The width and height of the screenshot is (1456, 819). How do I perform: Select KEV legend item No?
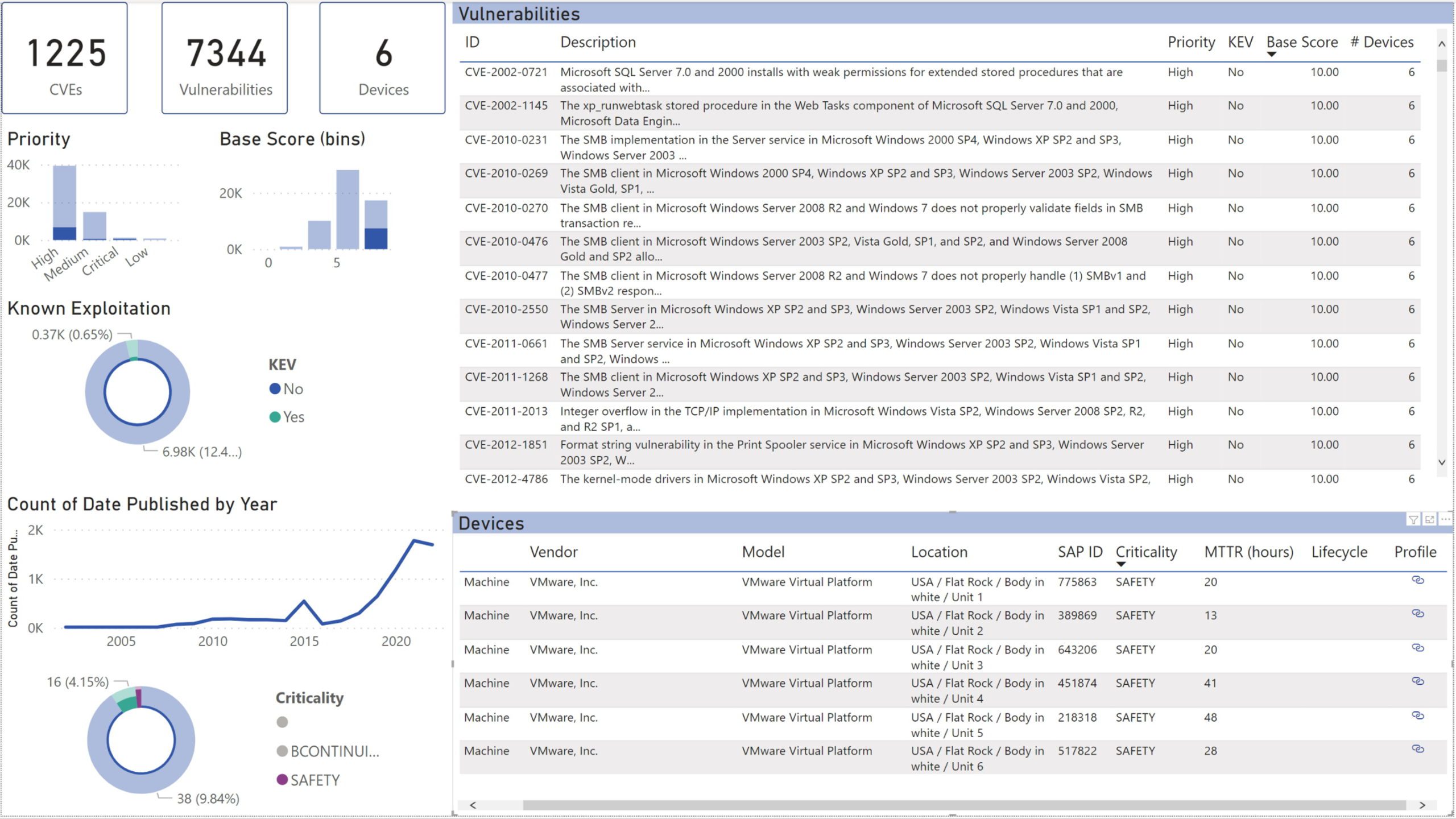pyautogui.click(x=286, y=390)
